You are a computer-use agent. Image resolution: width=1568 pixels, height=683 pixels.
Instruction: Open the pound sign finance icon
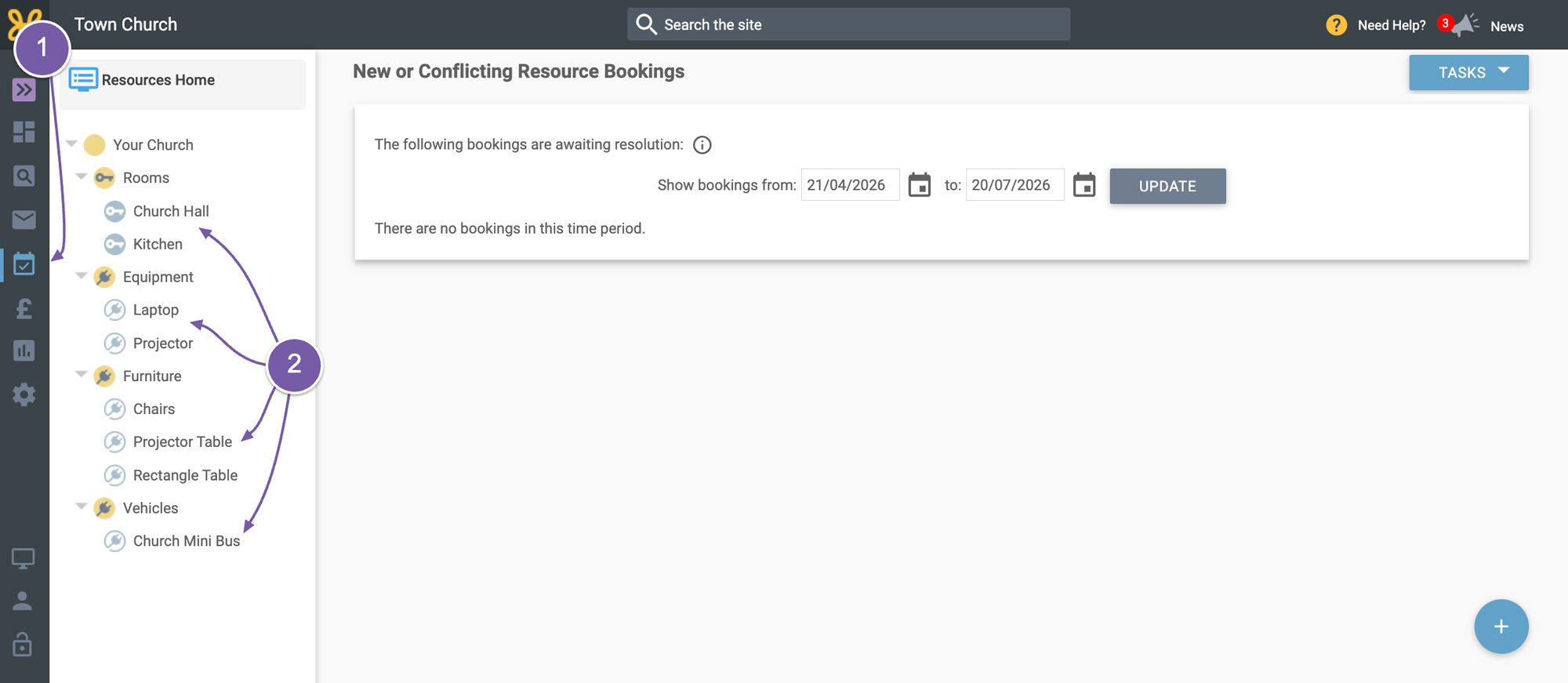point(24,308)
